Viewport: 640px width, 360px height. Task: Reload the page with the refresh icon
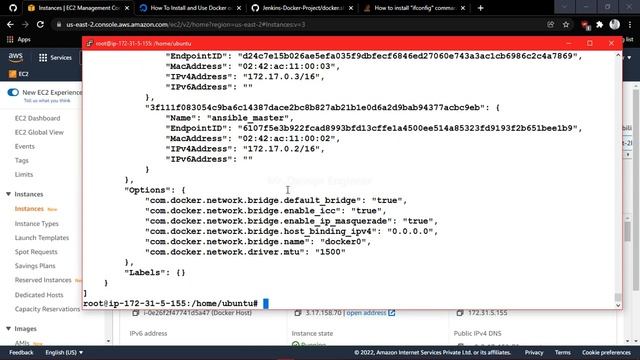(40, 24)
